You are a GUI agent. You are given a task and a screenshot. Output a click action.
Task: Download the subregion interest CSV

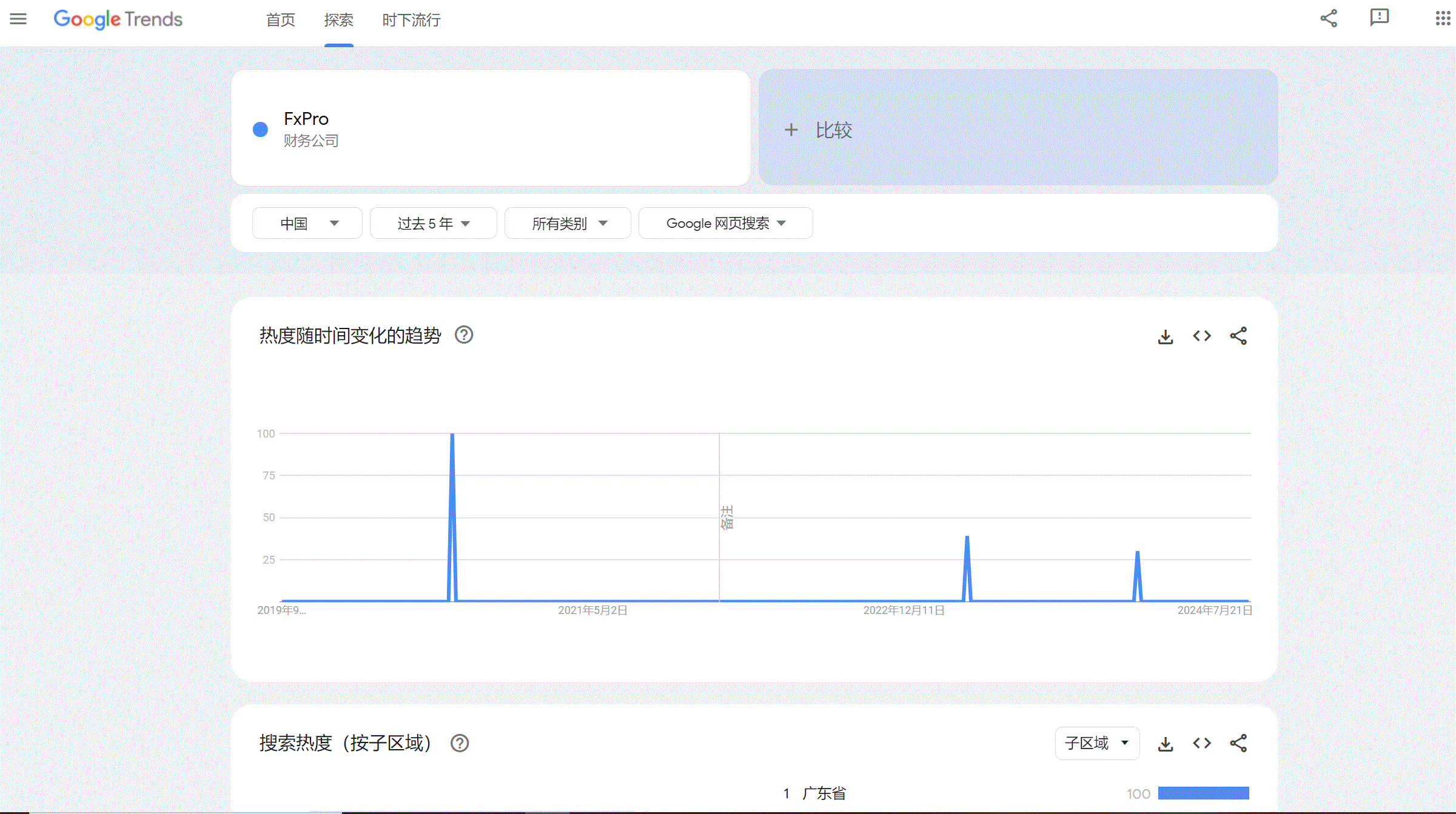tap(1166, 744)
